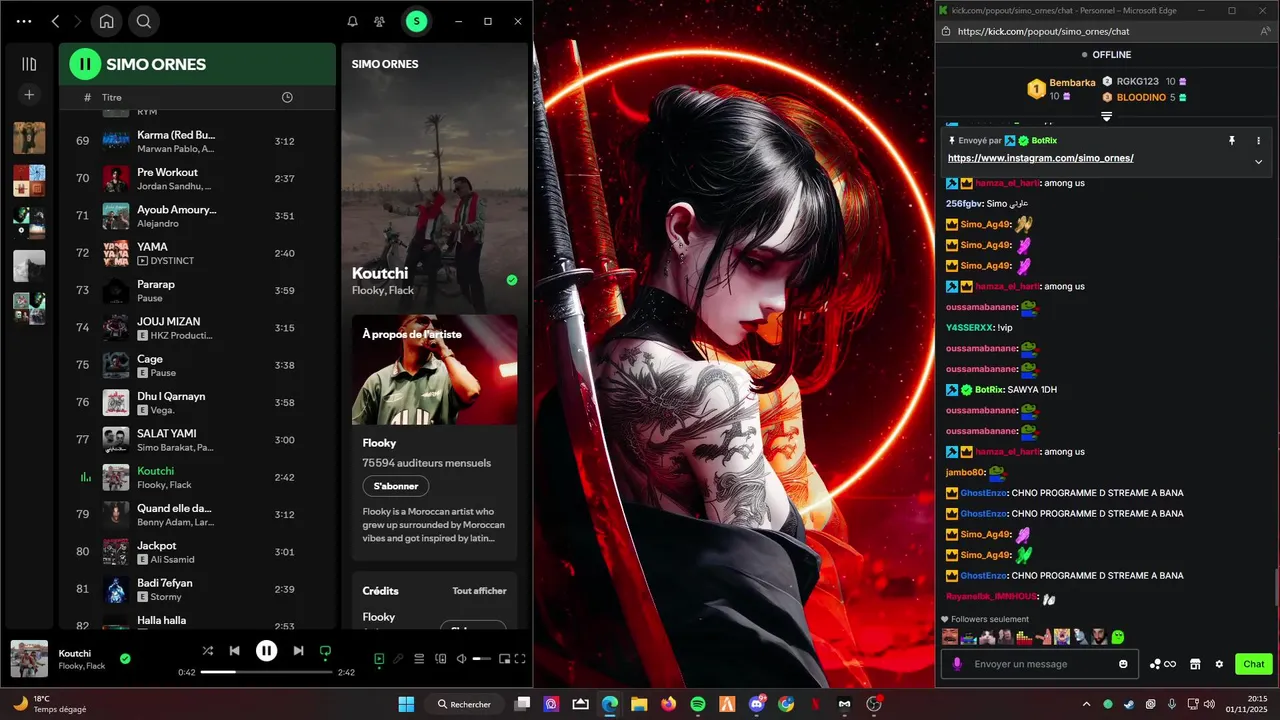Open OBS Studio from the taskbar
Viewport: 1280px width, 720px height.
coord(875,704)
